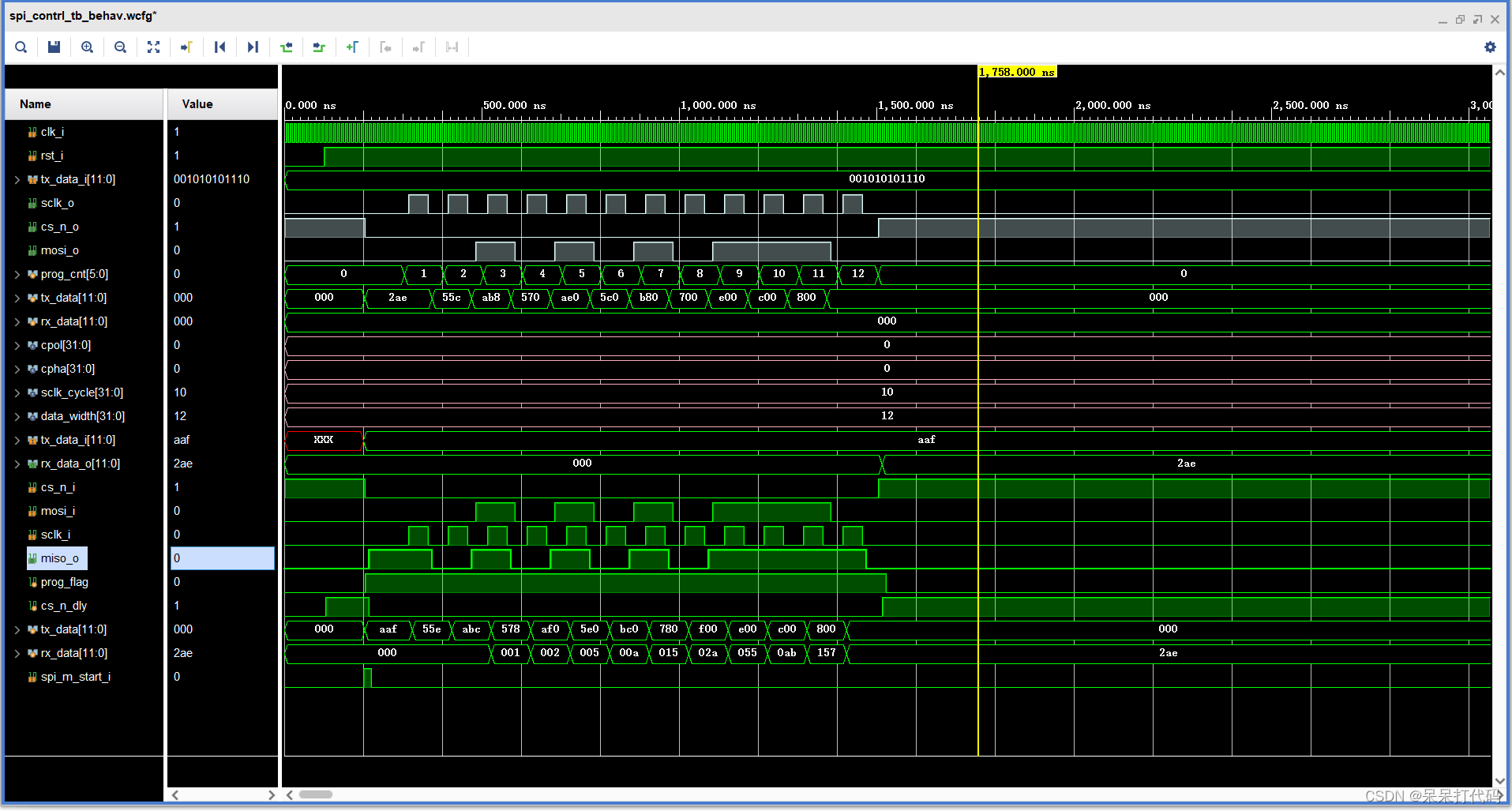Expand the tx_data_i[11:0] bus signal
Screen dimensions: 1512x811
pyautogui.click(x=17, y=179)
